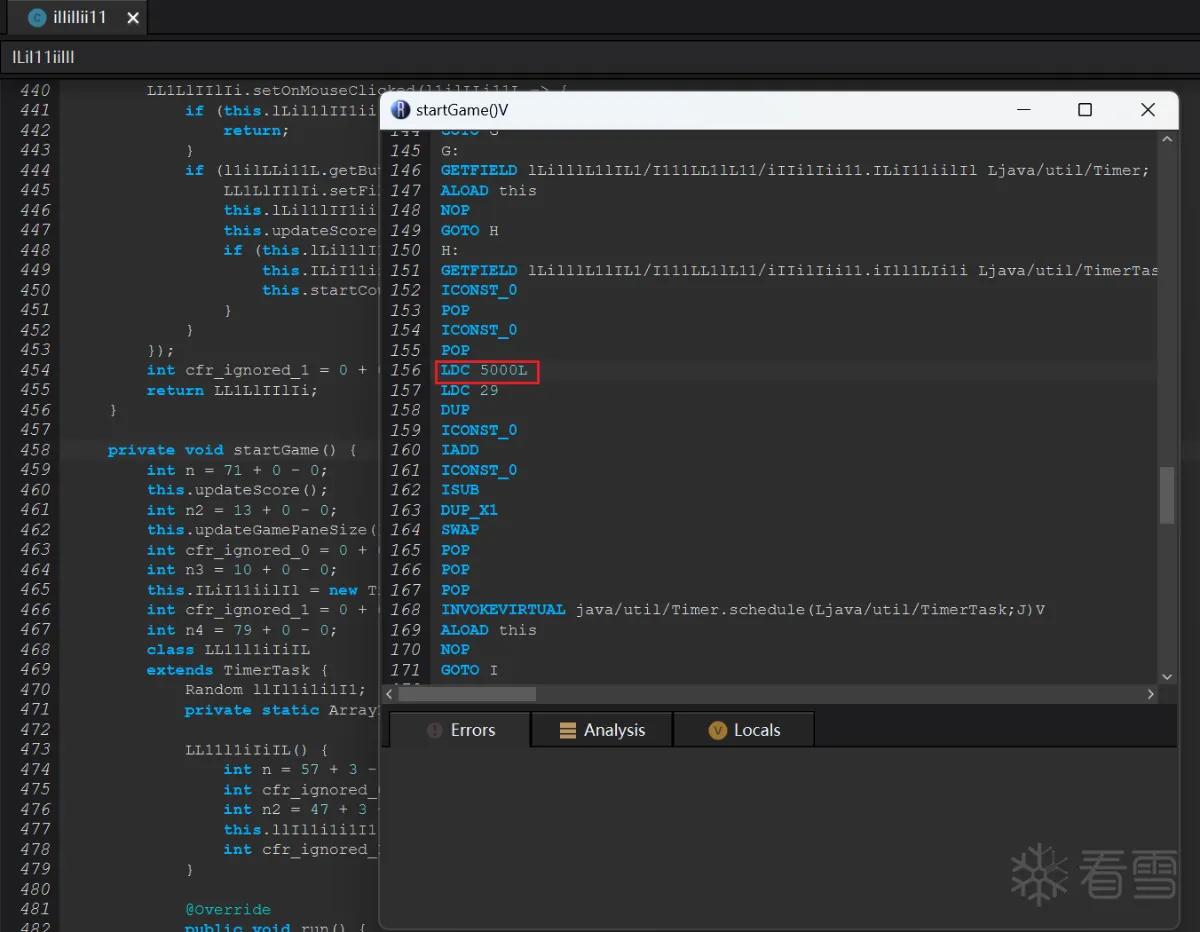Close the startGame()V bytecode window
Viewport: 1200px width, 932px height.
point(1148,110)
